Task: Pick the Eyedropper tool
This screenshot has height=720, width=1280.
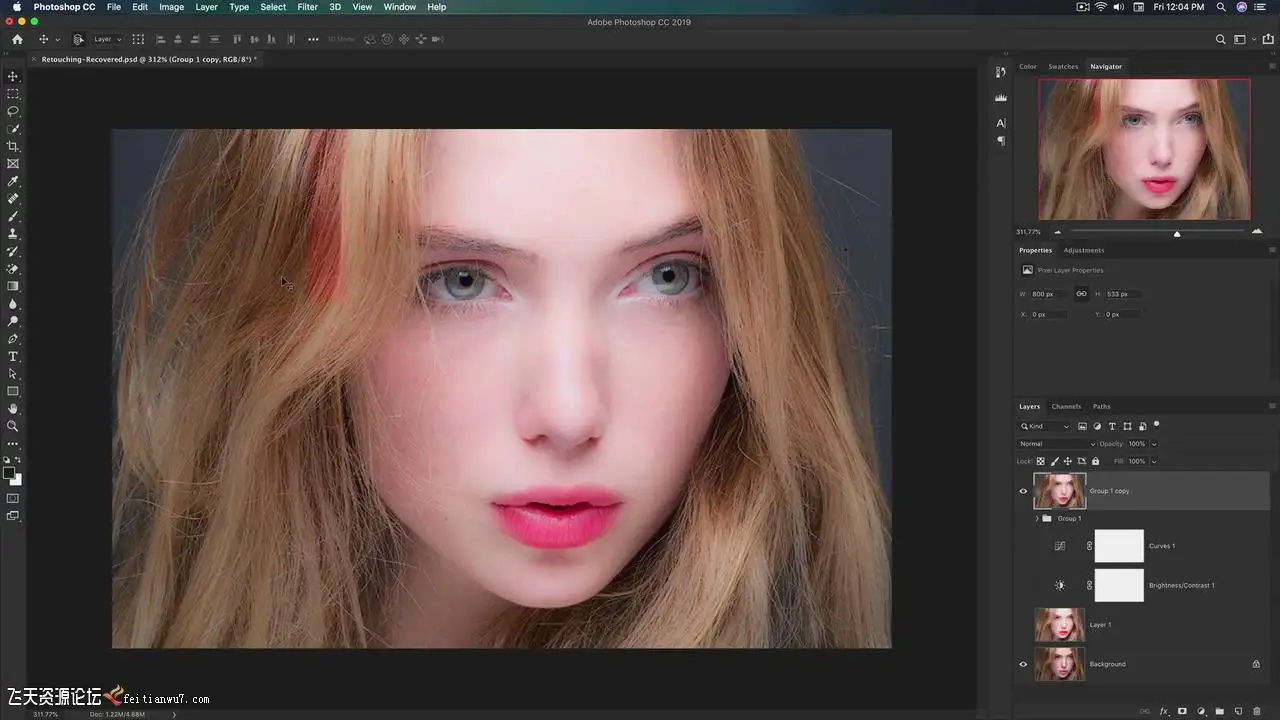Action: point(13,181)
